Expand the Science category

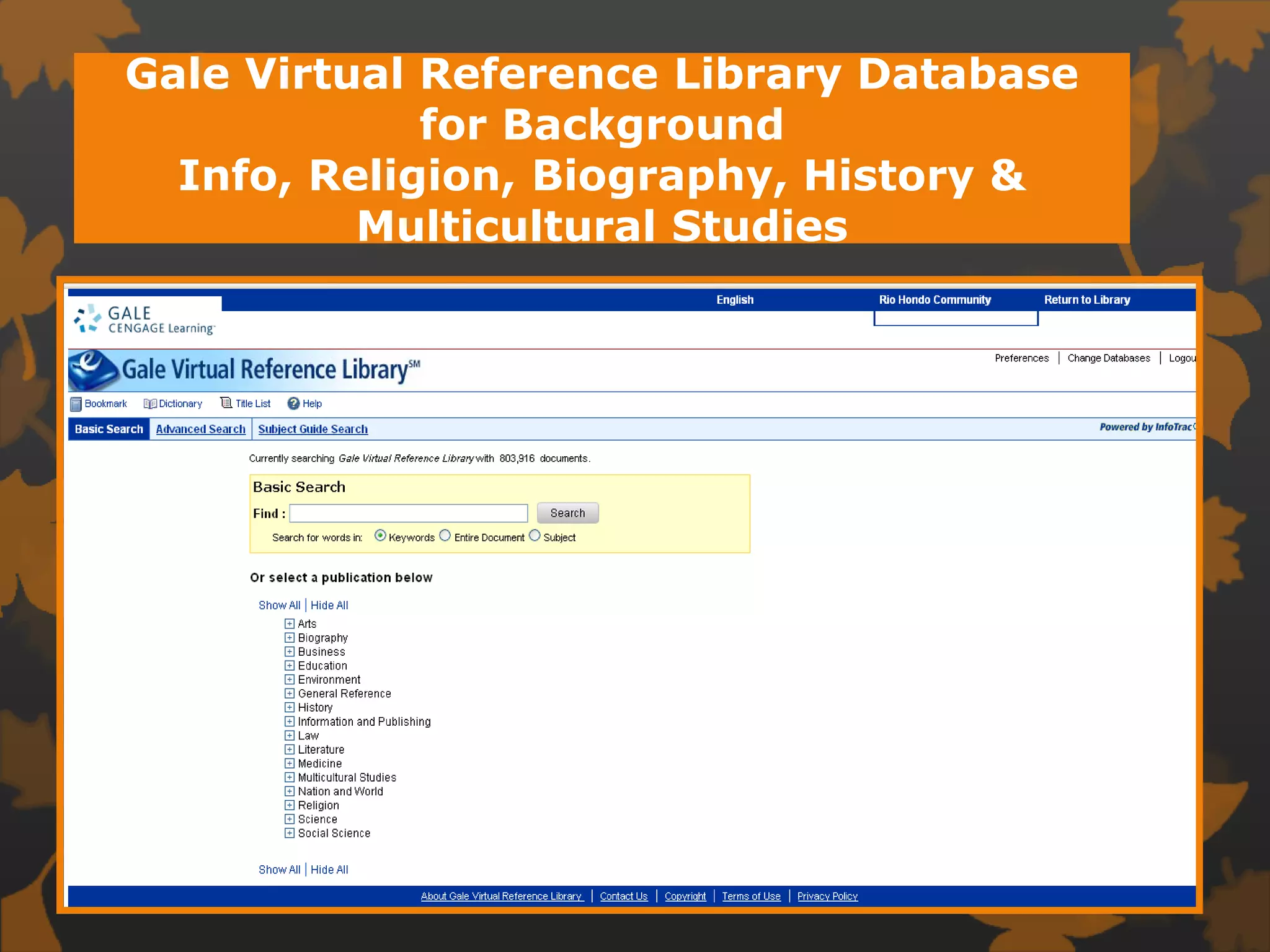290,819
